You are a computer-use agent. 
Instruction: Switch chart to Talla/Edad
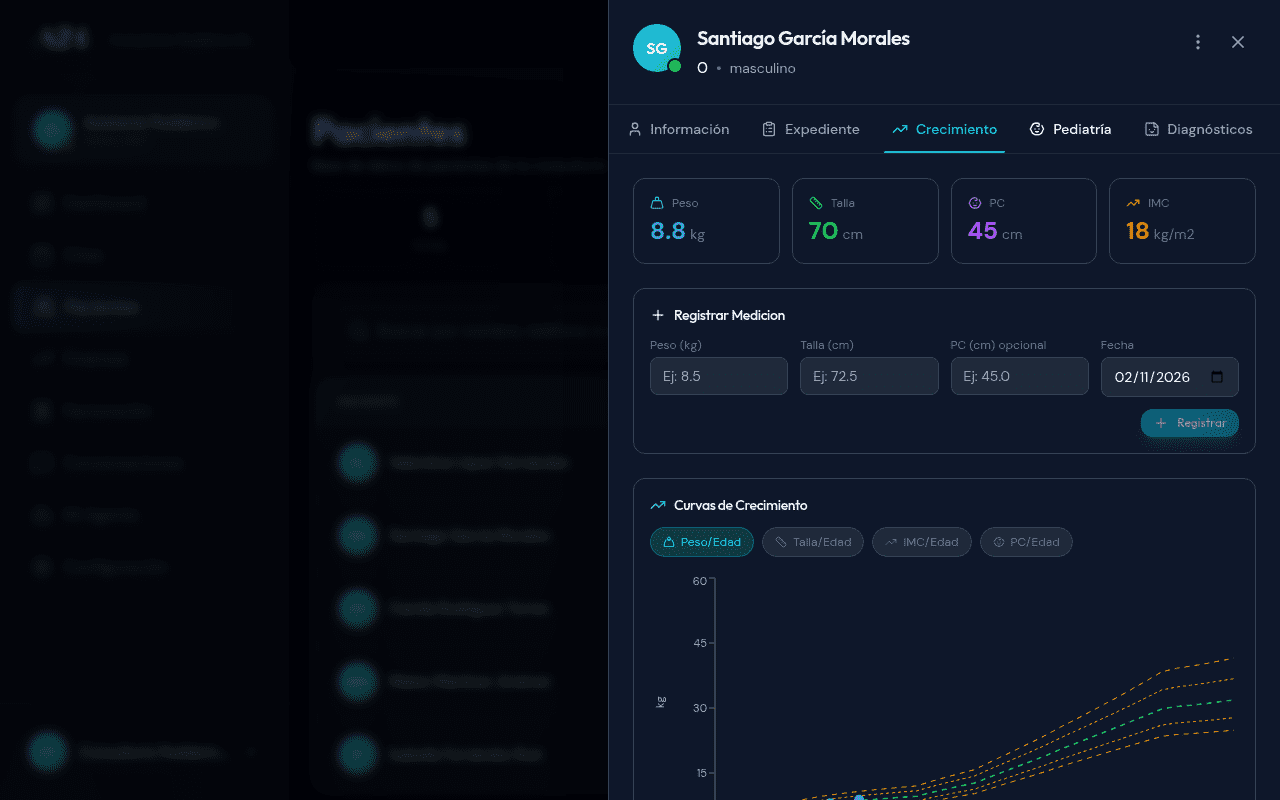[812, 542]
